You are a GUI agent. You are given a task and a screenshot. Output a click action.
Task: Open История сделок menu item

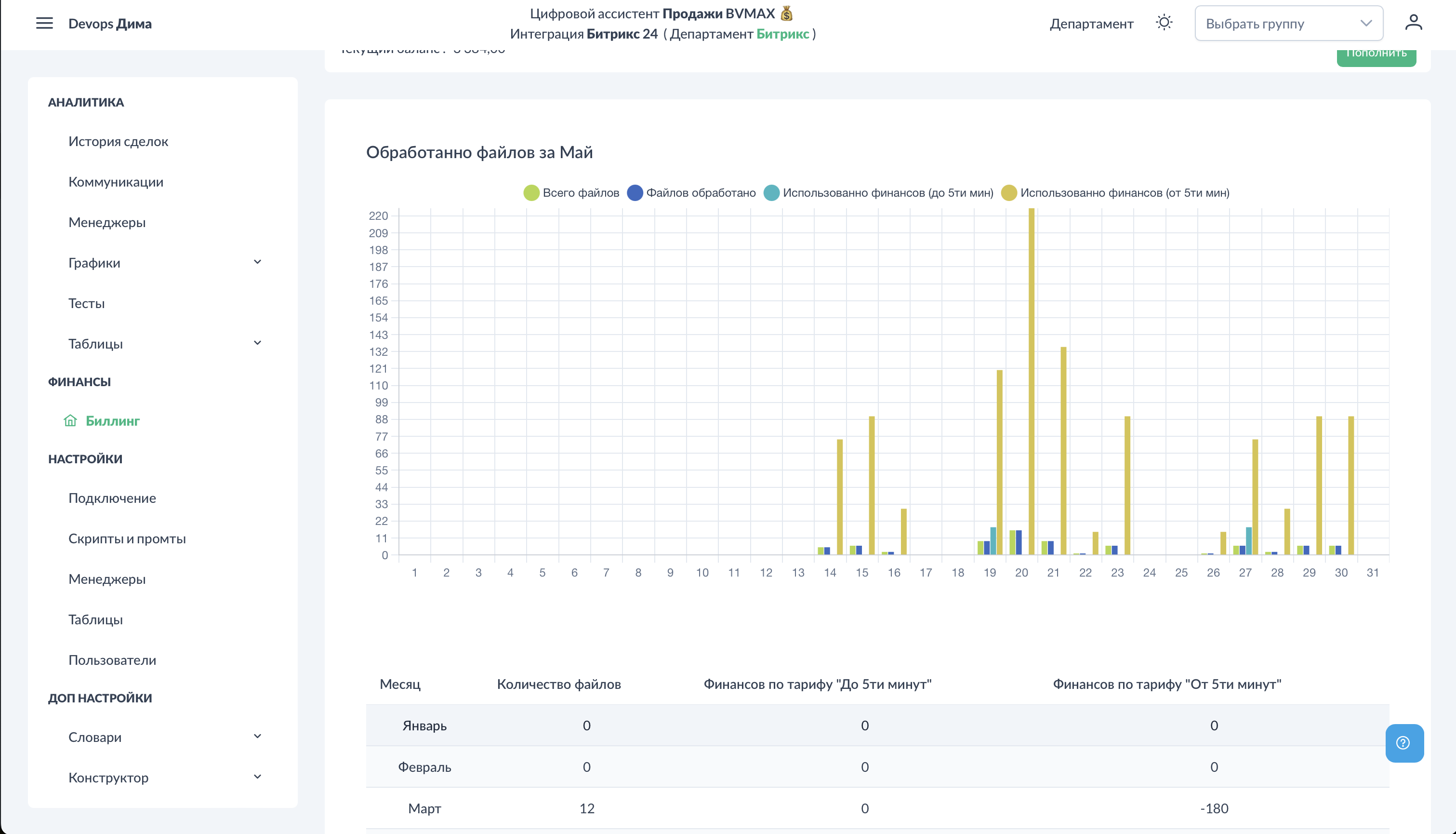pos(118,141)
